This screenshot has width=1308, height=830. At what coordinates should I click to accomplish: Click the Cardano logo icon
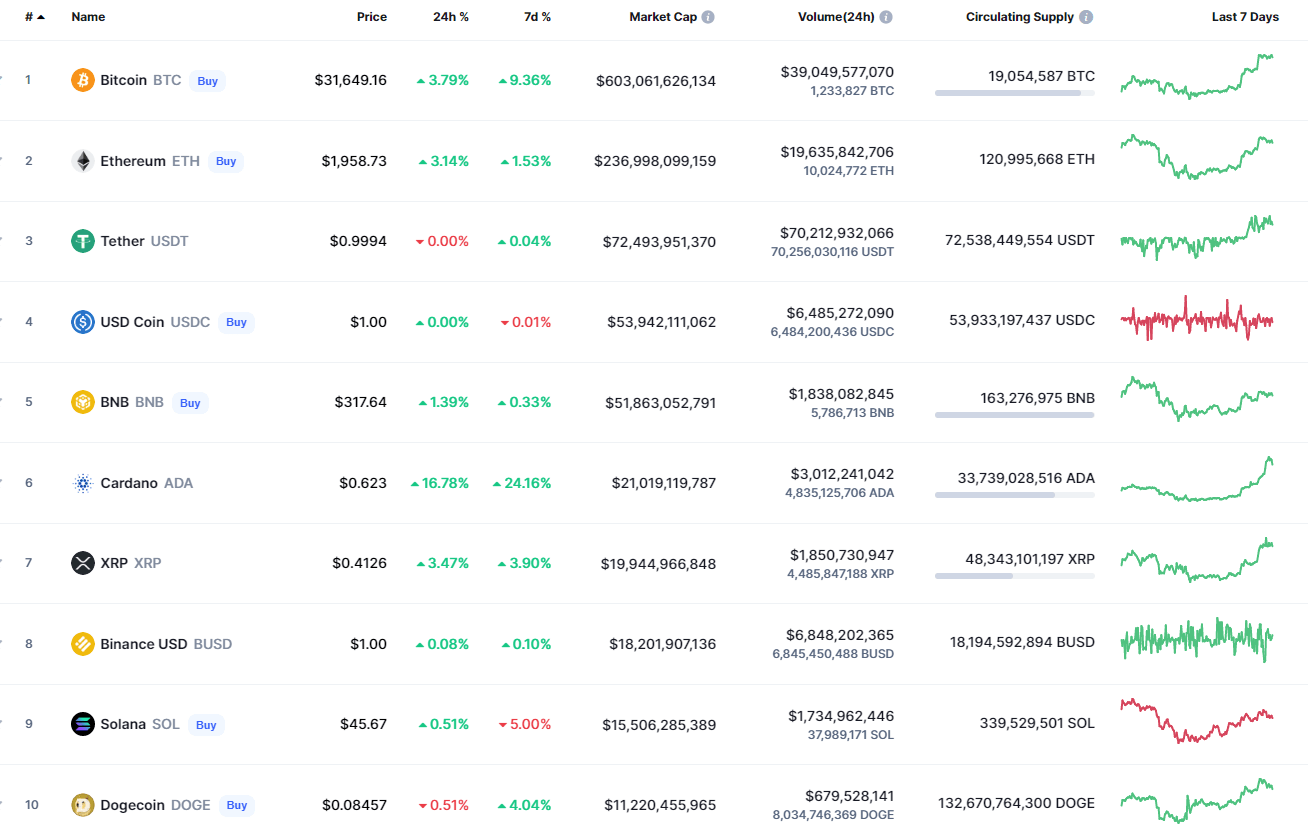tap(83, 483)
